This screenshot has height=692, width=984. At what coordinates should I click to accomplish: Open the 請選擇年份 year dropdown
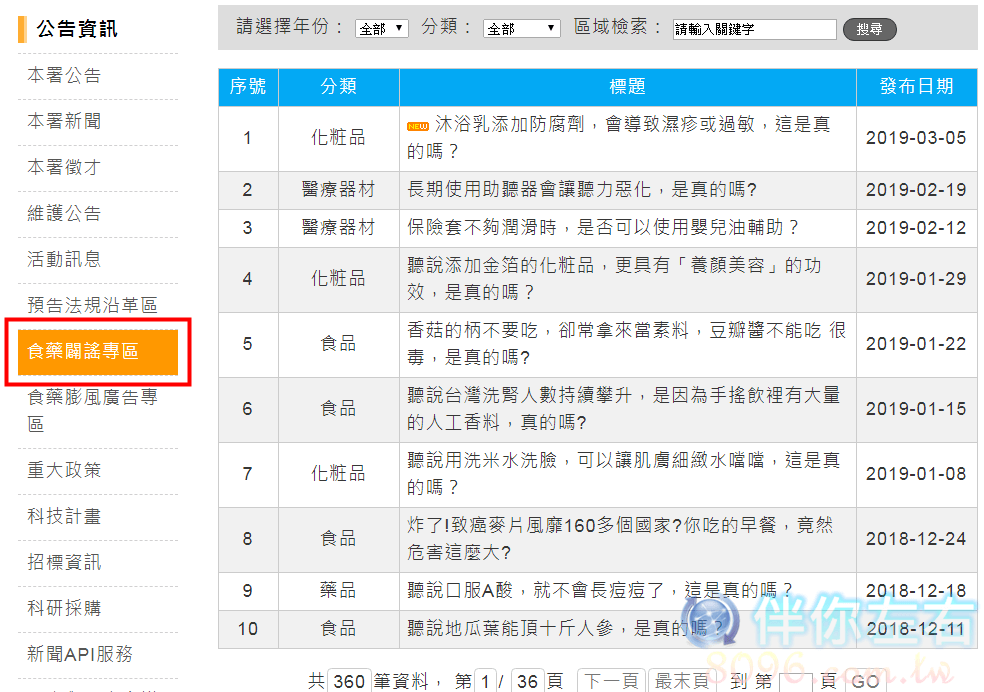pos(382,28)
